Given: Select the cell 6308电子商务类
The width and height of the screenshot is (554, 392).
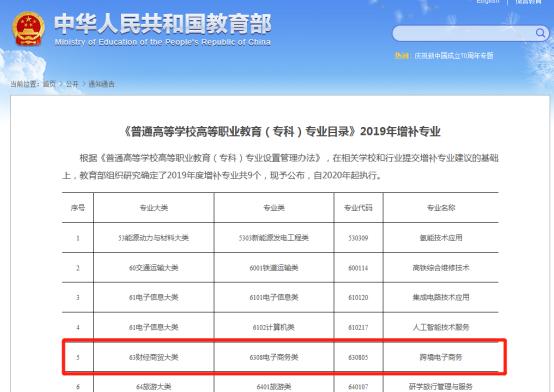Looking at the screenshot, I should coord(274,357).
